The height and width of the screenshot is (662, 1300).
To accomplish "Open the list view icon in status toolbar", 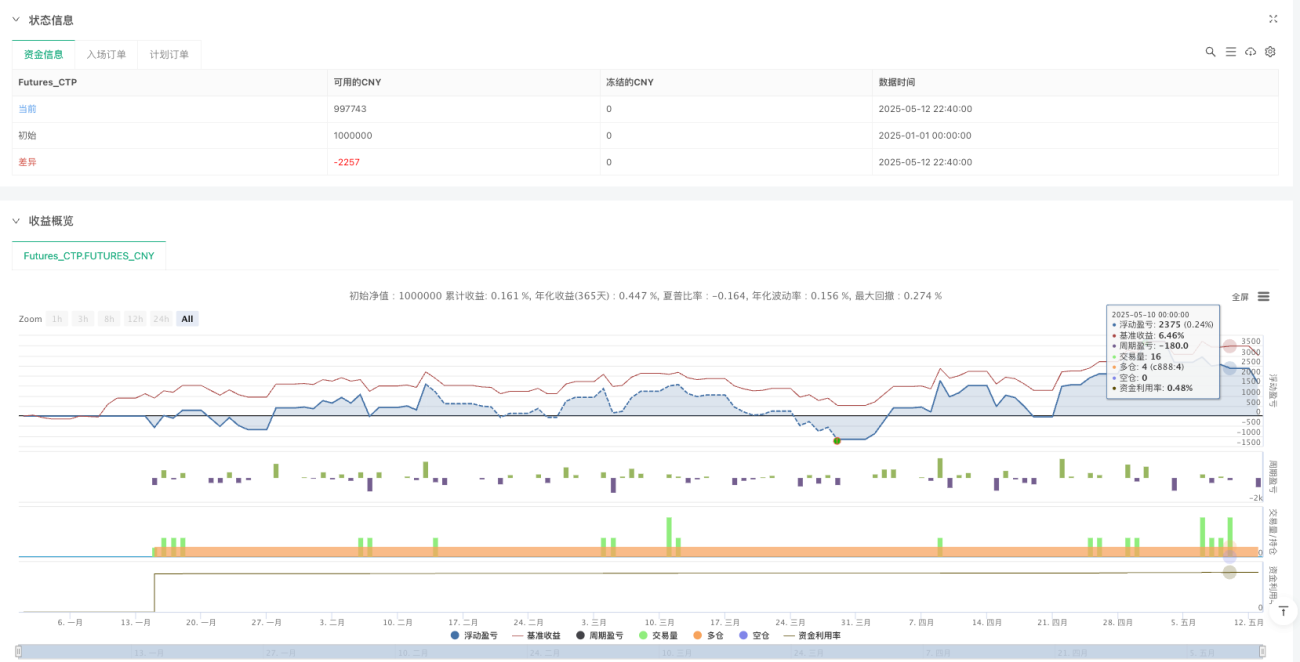I will coord(1230,52).
